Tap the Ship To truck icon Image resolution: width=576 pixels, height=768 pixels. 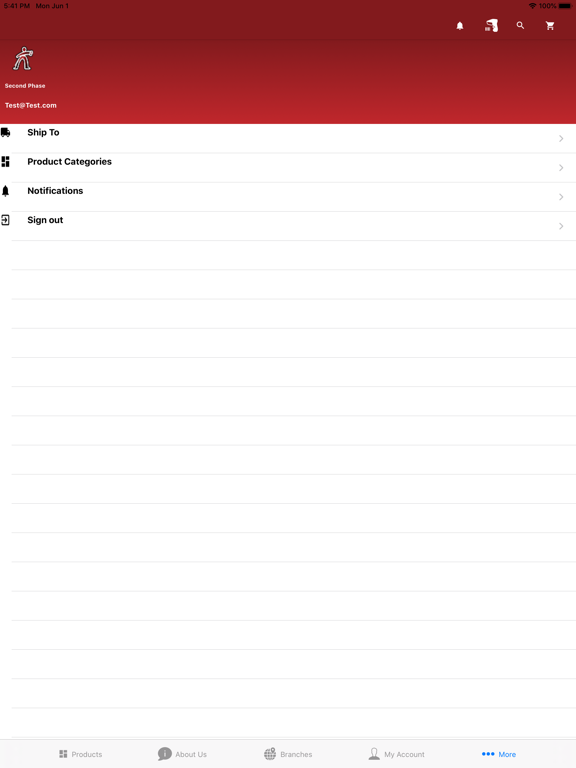coord(5,132)
